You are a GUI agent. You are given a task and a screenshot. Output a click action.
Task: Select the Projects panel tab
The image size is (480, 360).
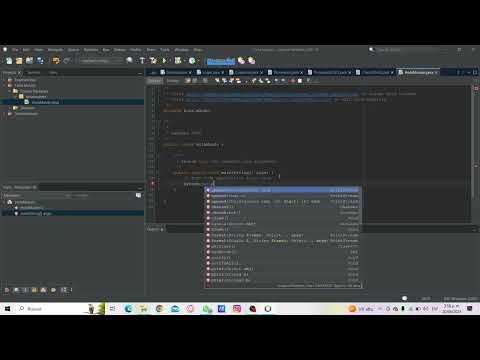tap(10, 72)
